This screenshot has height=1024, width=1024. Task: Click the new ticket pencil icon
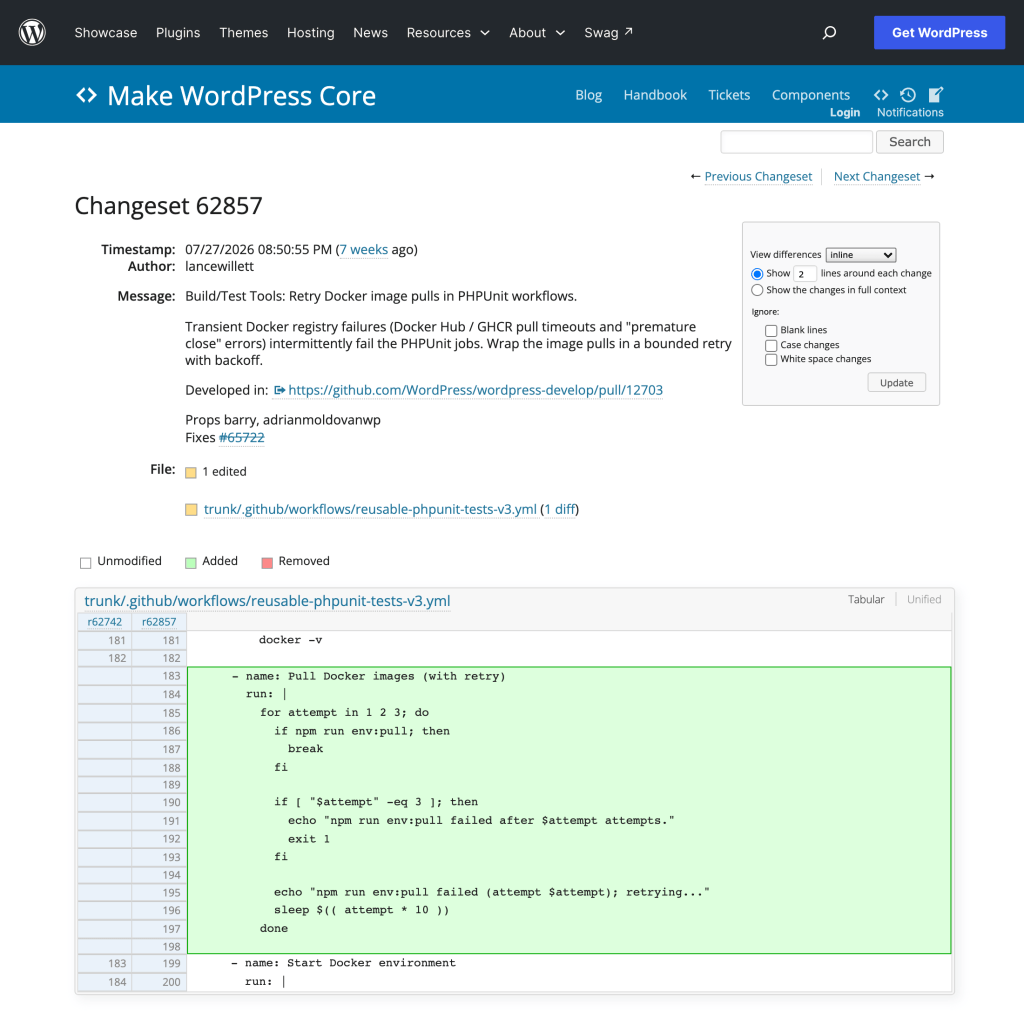point(936,95)
